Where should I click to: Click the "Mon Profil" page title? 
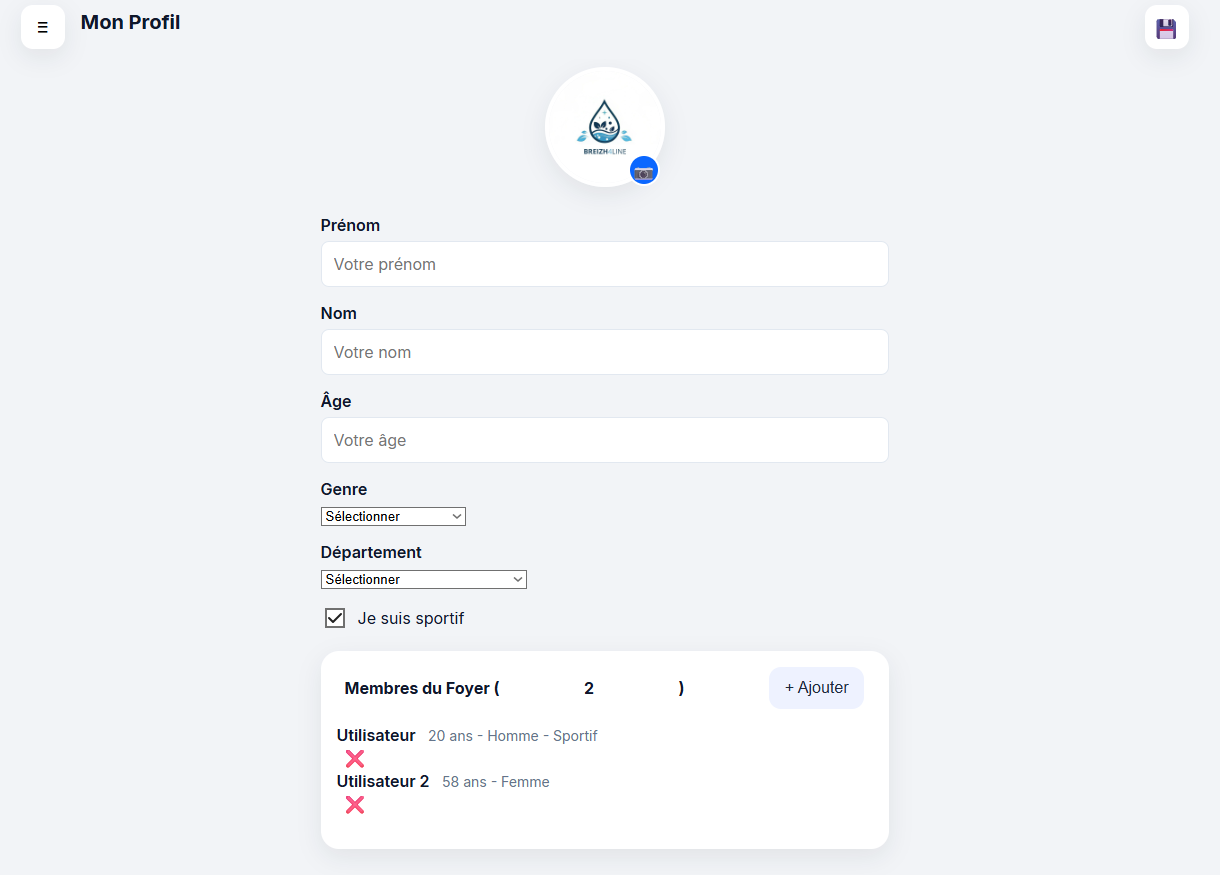[130, 23]
